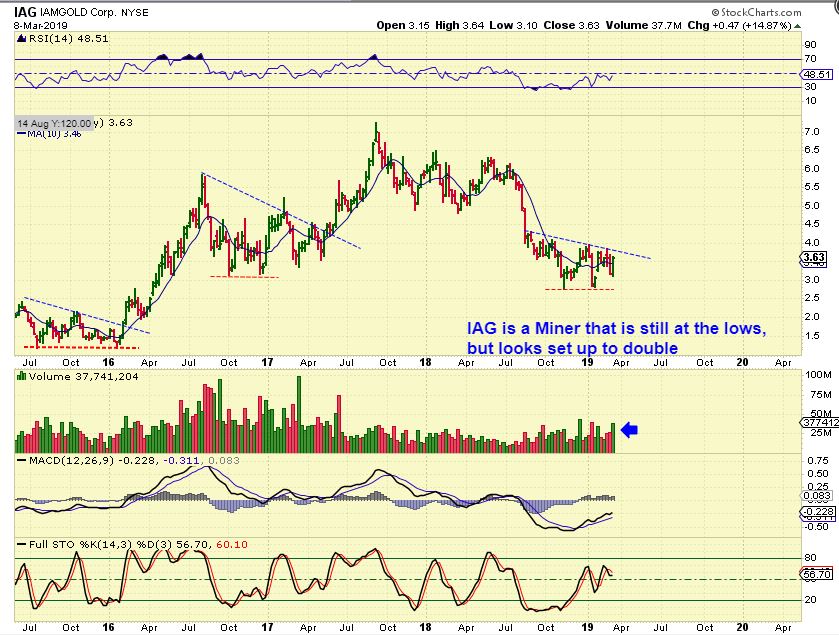Select the 8-Mar-2019 chart date
Viewport: 839px width, 635px height.
(x=41, y=25)
